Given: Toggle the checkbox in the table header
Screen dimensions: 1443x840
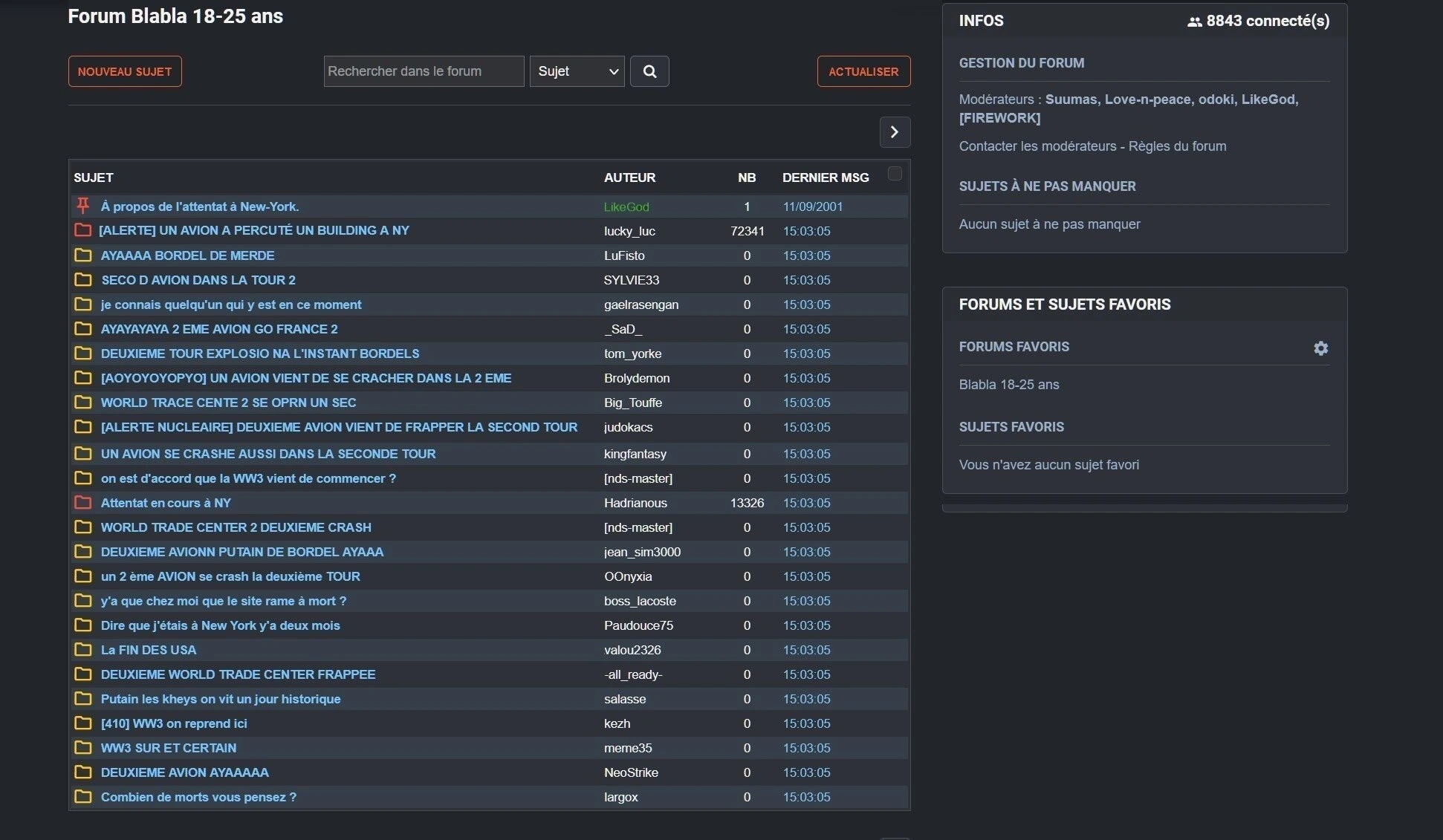Looking at the screenshot, I should tap(895, 174).
